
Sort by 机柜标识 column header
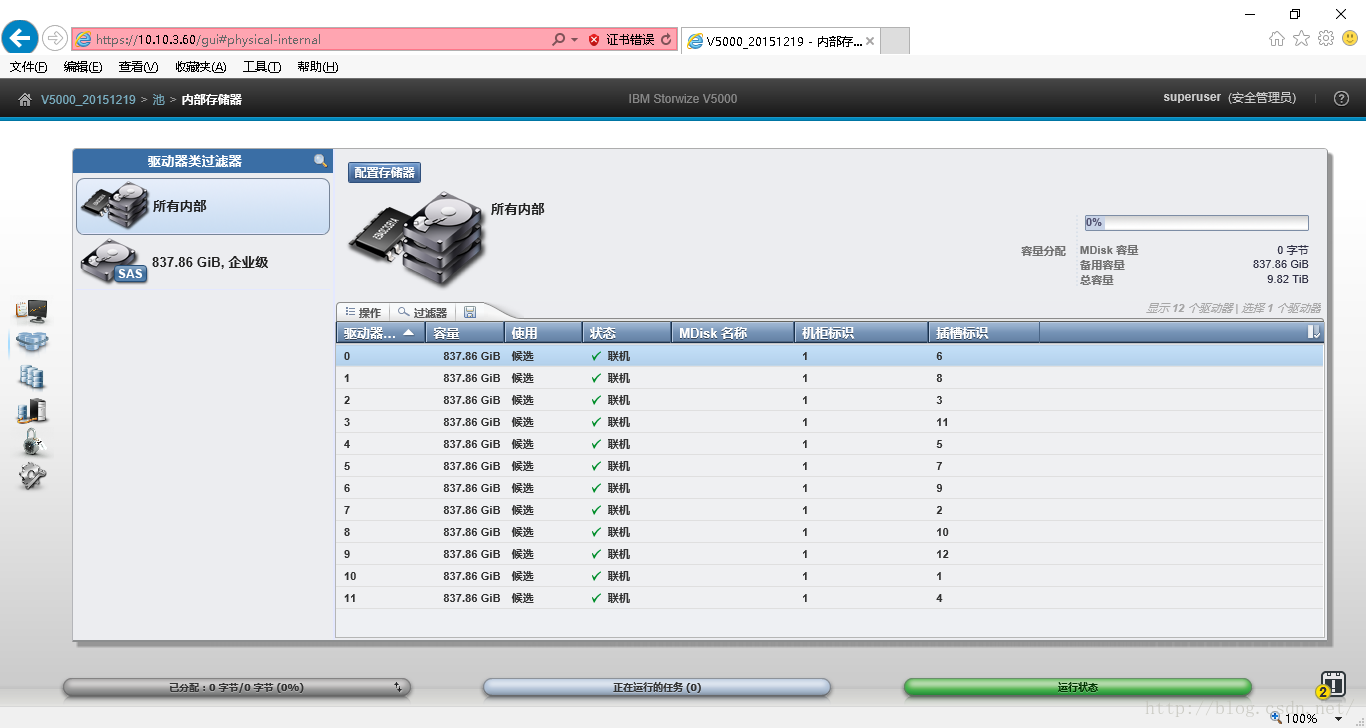click(861, 332)
